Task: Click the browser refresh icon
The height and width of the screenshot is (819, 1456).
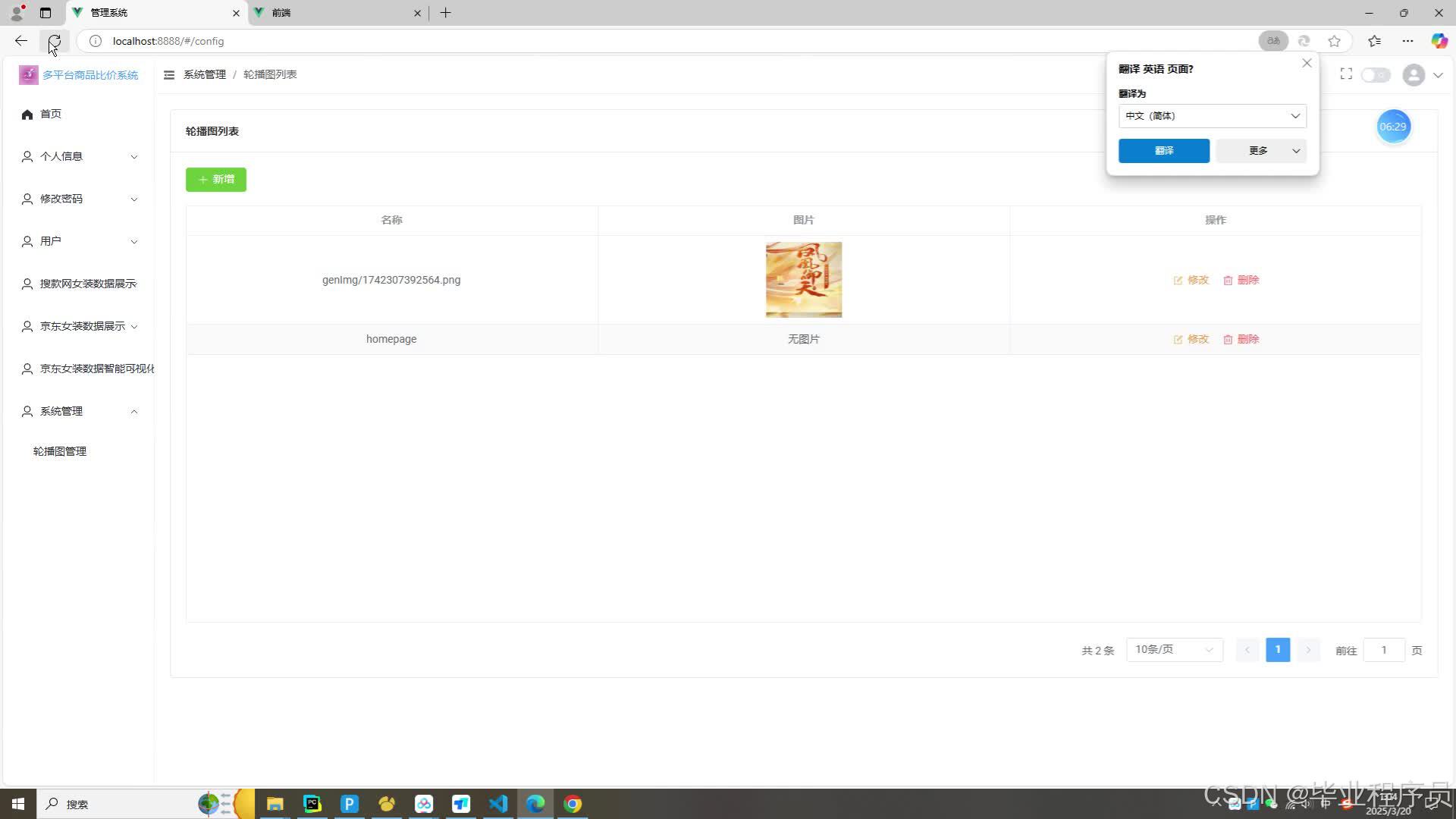Action: click(x=54, y=41)
